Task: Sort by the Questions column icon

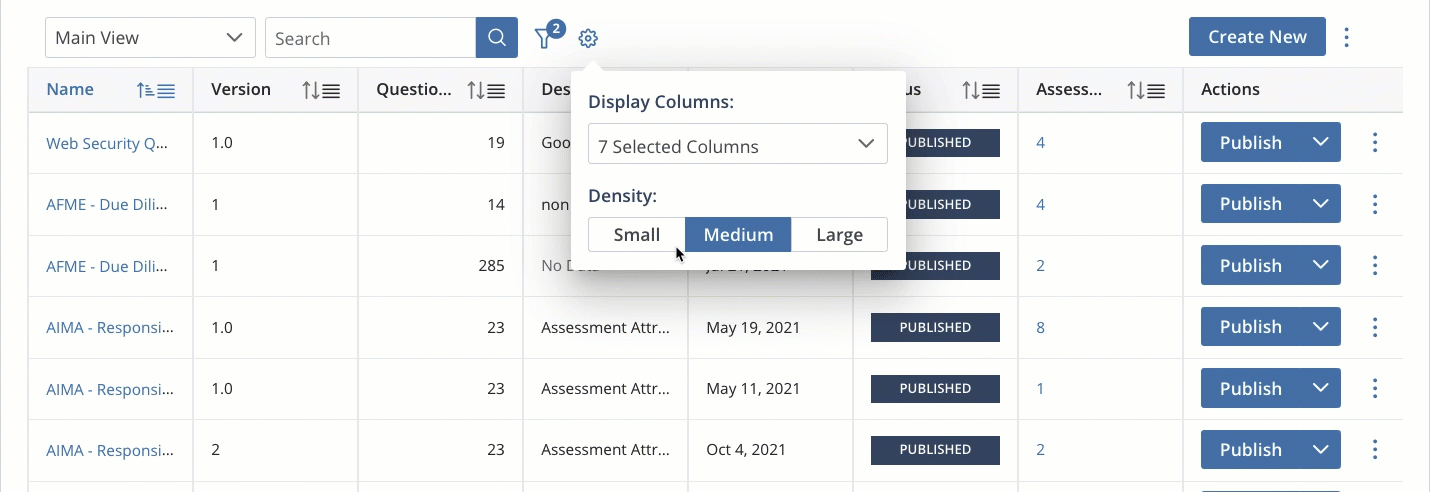Action: 486,90
